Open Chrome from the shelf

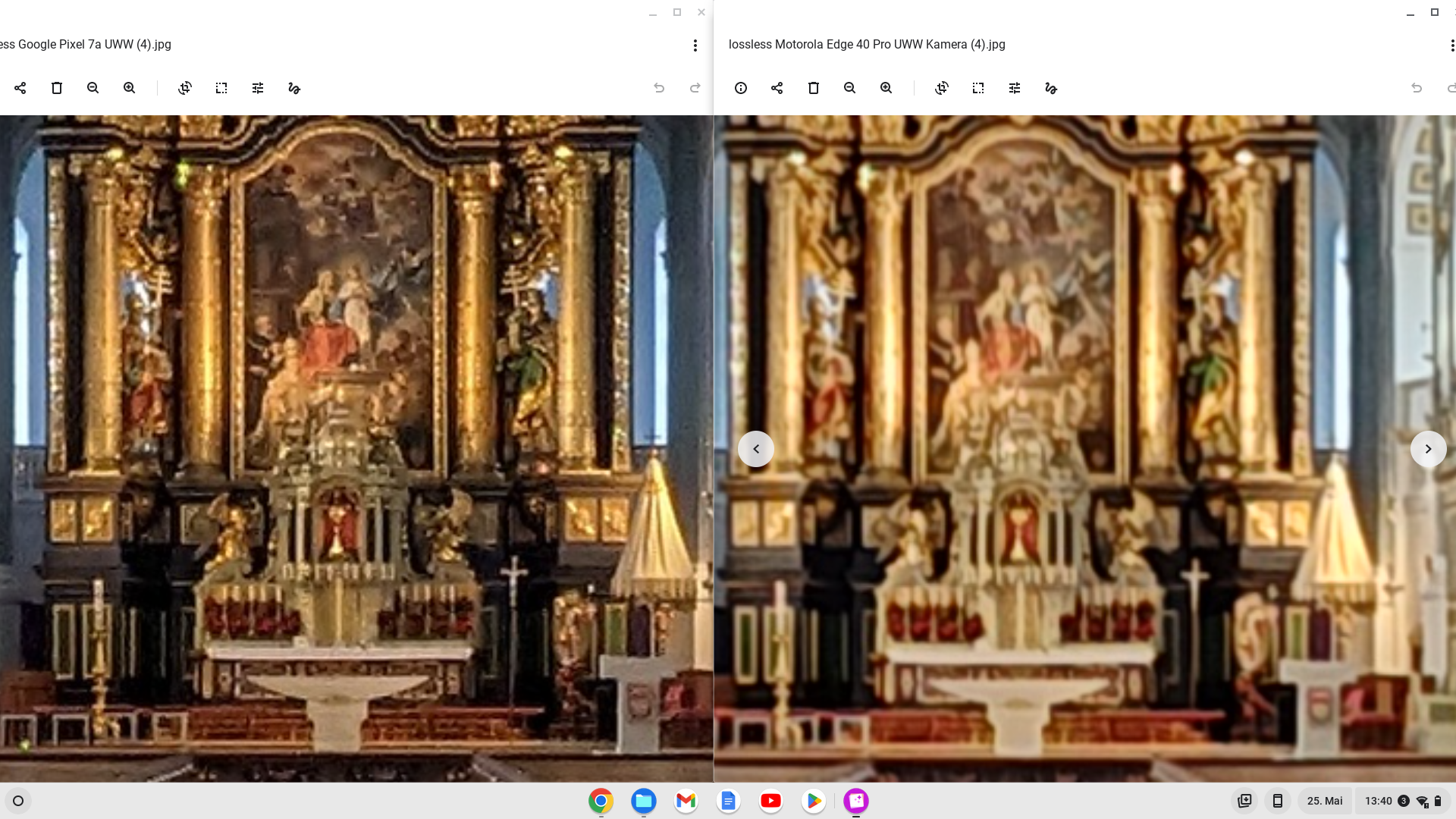(x=601, y=801)
